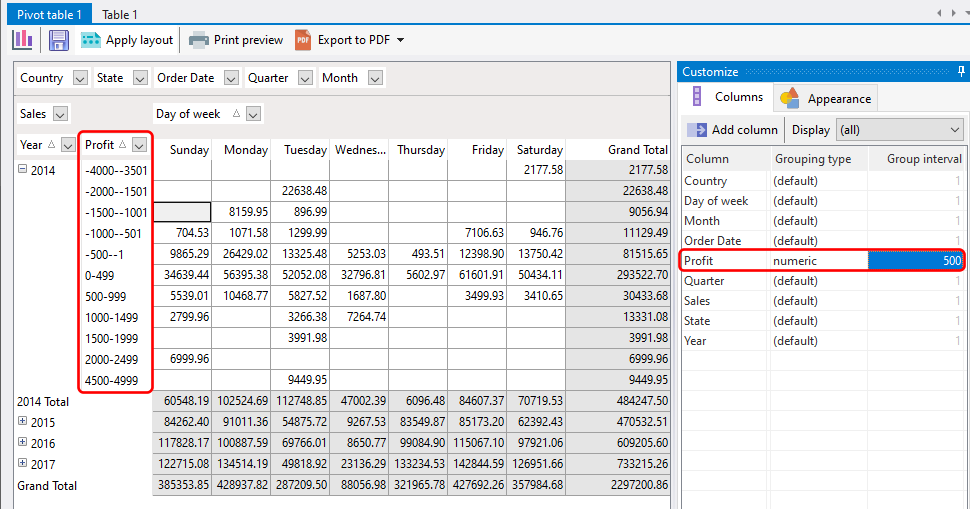Collapse the 2014 year row
This screenshot has height=509, width=970.
coord(22,170)
